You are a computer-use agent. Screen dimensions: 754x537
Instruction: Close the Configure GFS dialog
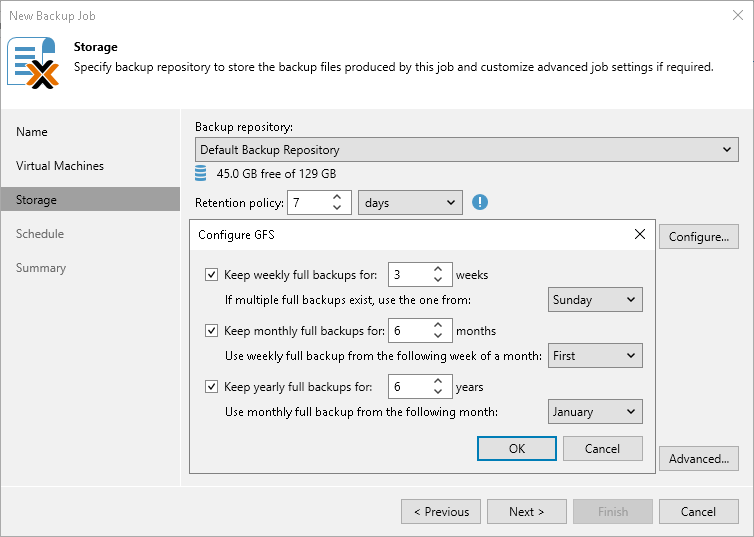coord(640,235)
